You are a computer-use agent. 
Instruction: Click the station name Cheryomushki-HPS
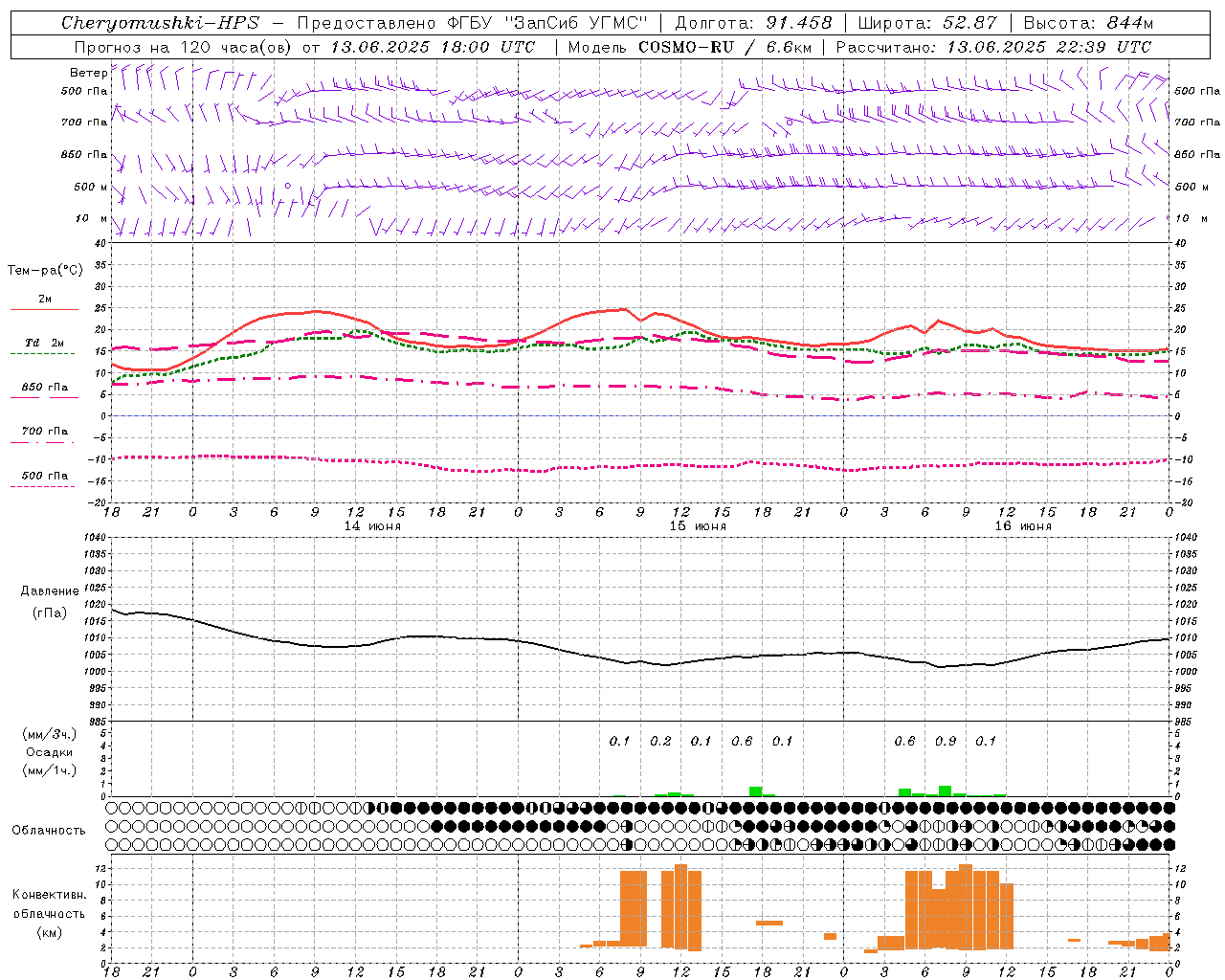(x=160, y=23)
